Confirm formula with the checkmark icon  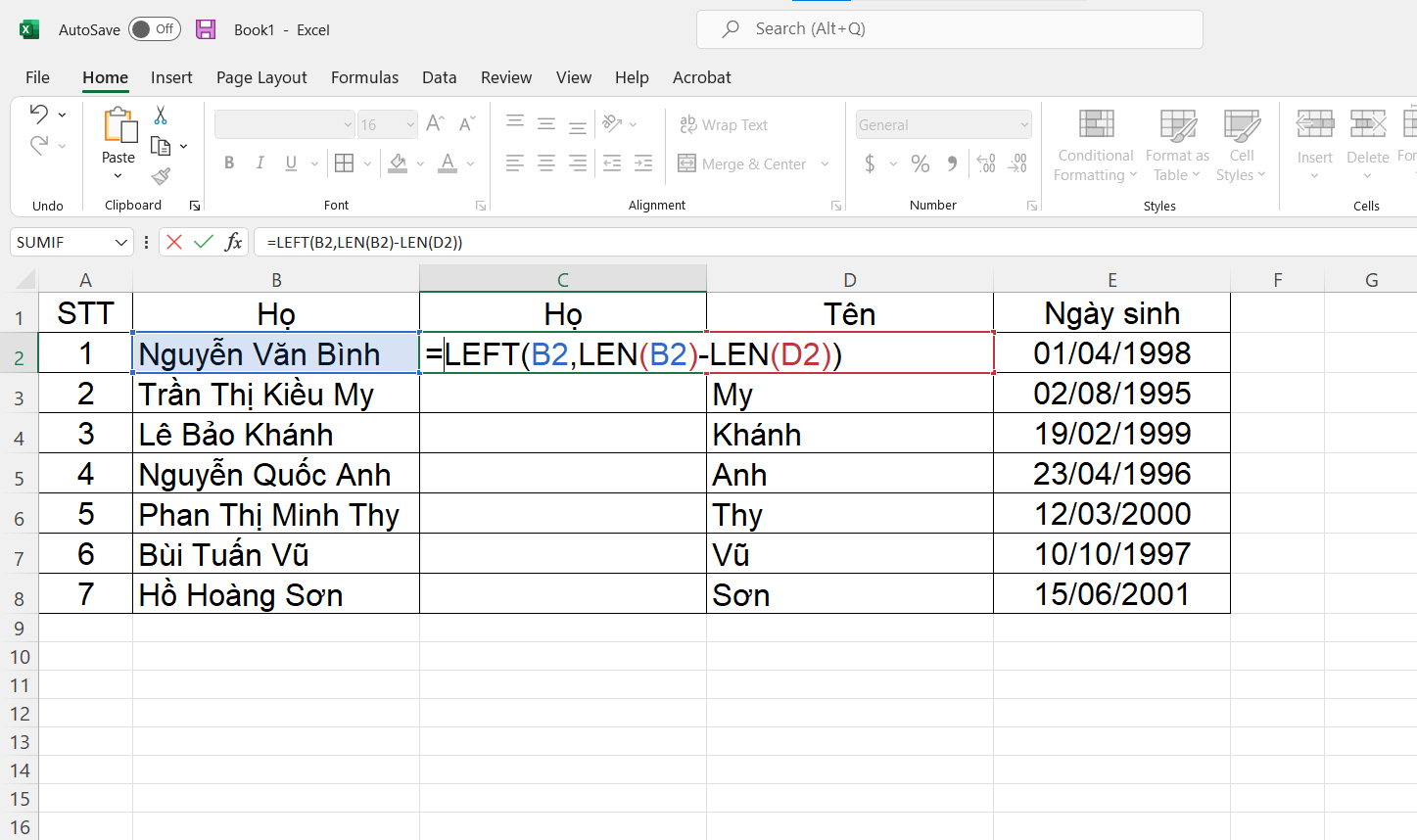click(x=203, y=242)
